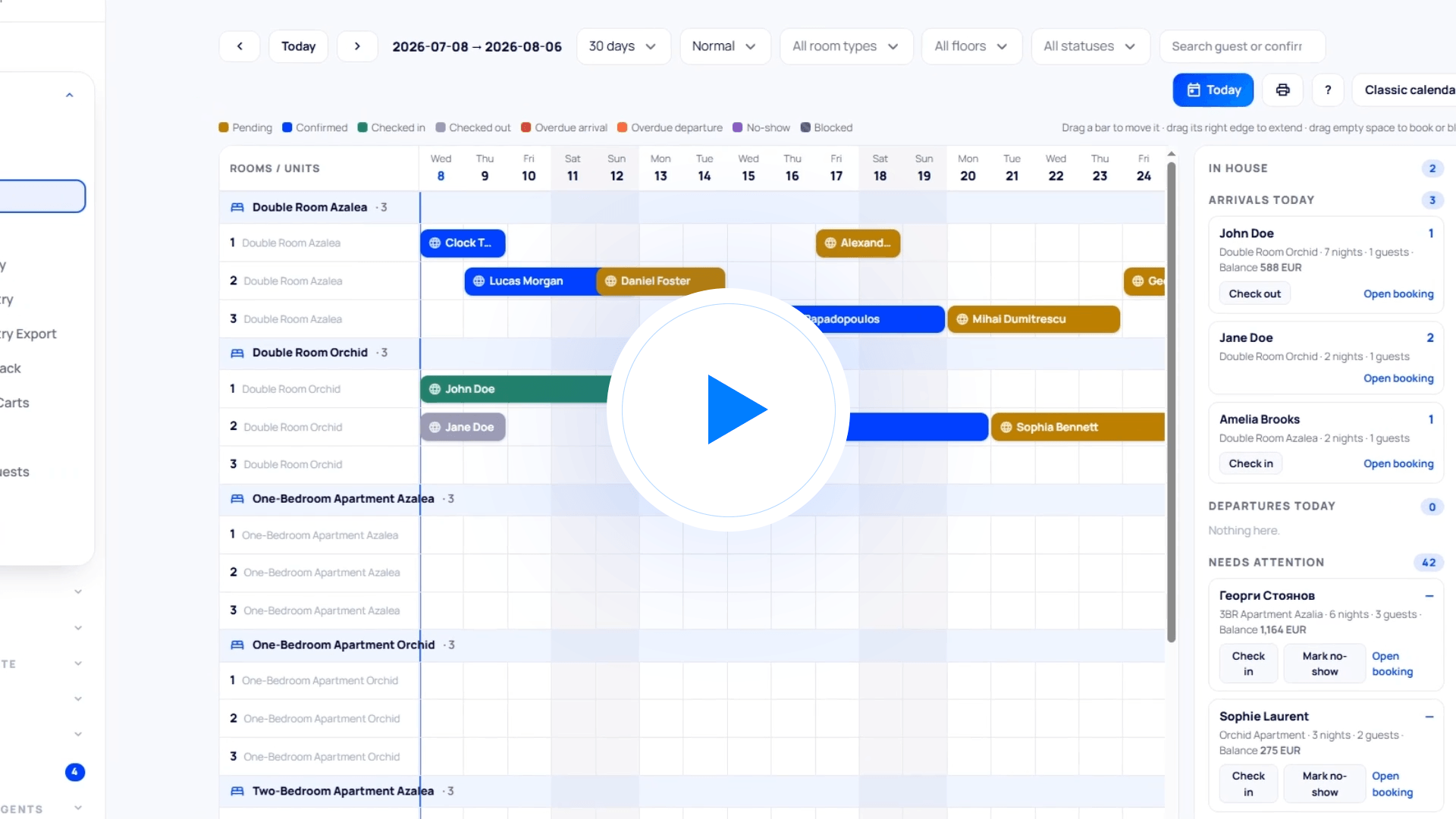Open the sidebar Carts menu item

[x=14, y=403]
